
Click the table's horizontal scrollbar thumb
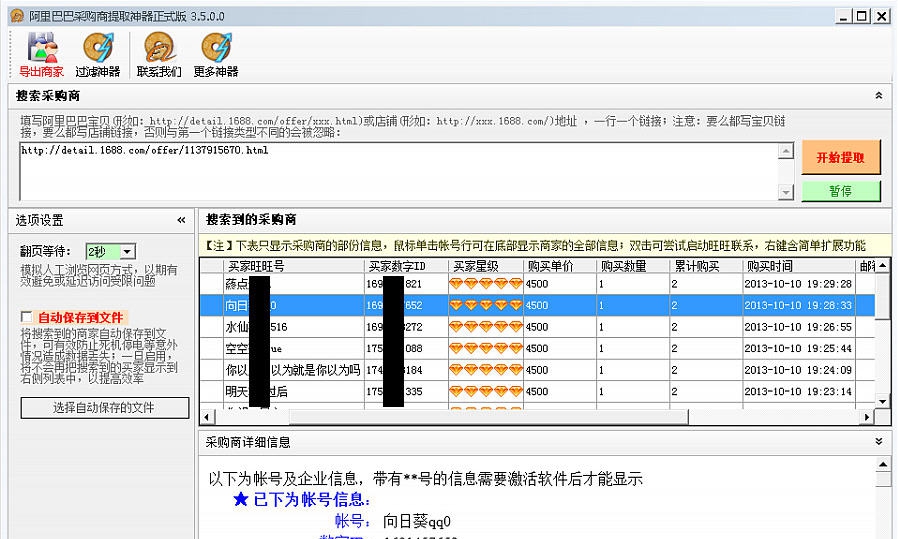pyautogui.click(x=488, y=417)
